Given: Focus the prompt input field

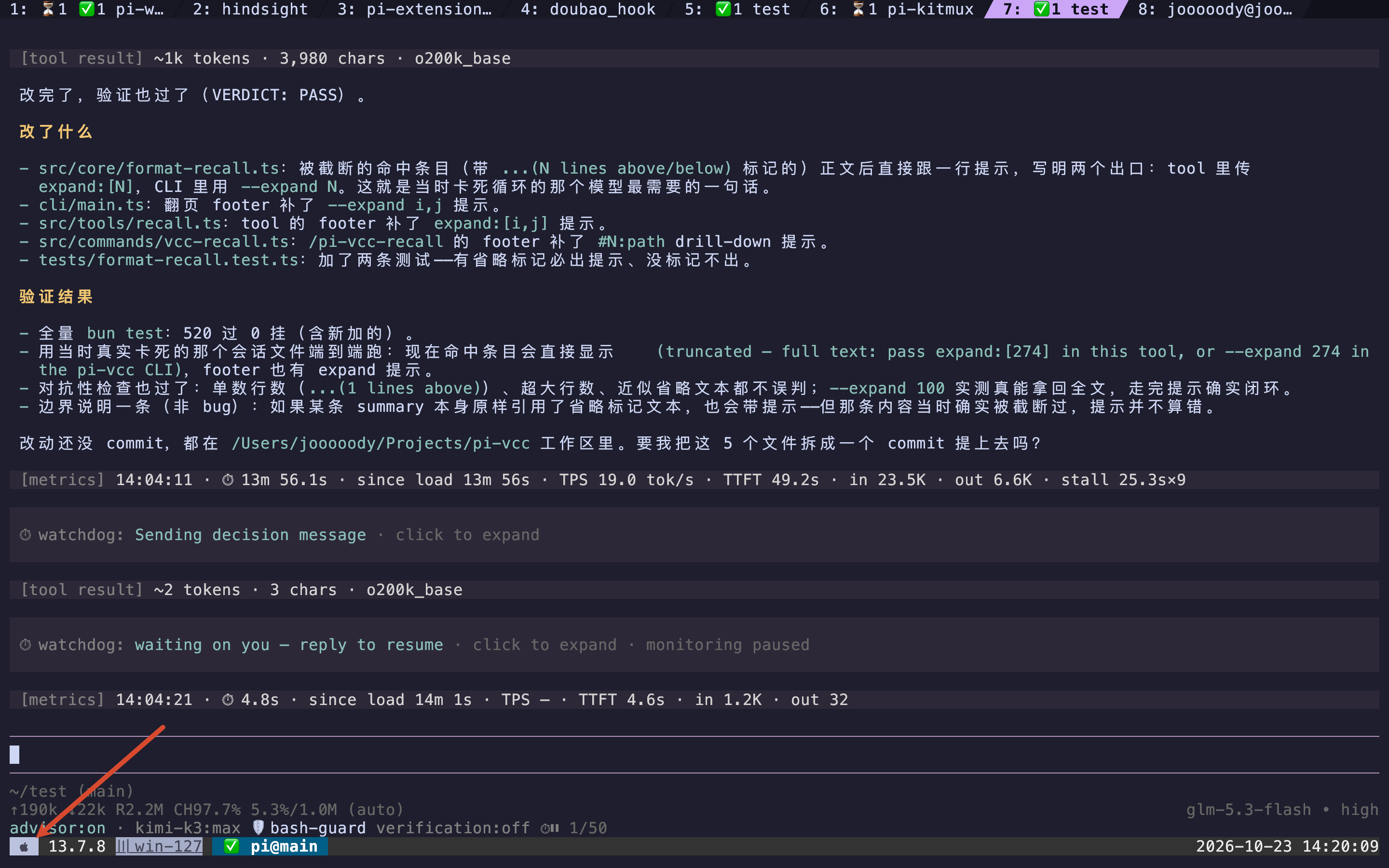Looking at the screenshot, I should coord(694,754).
